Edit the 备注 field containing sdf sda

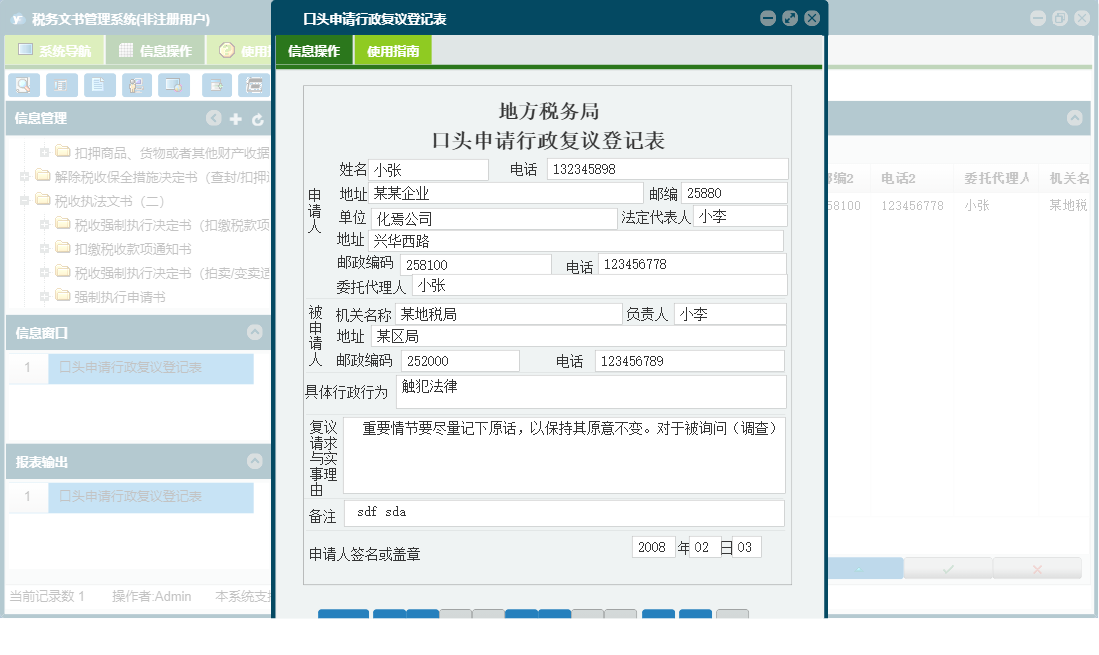pyautogui.click(x=565, y=512)
